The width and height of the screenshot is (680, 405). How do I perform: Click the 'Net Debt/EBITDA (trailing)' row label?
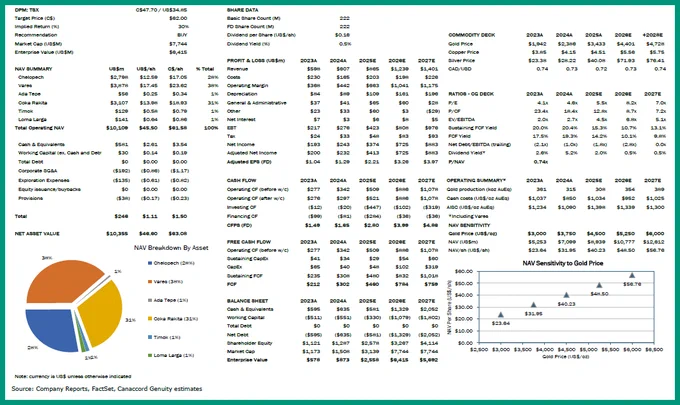point(480,144)
